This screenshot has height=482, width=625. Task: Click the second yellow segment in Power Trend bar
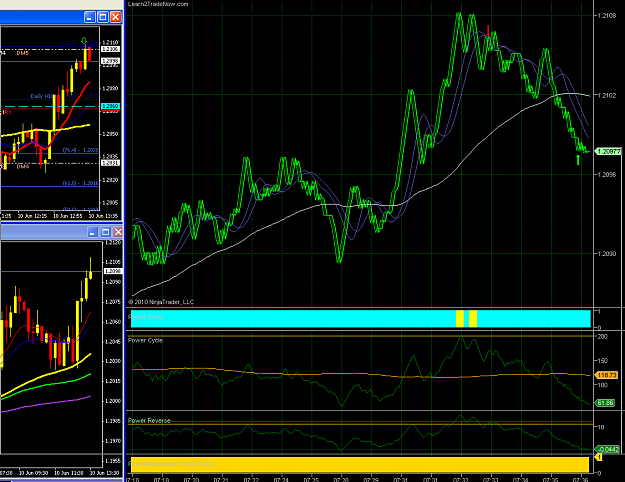point(473,319)
